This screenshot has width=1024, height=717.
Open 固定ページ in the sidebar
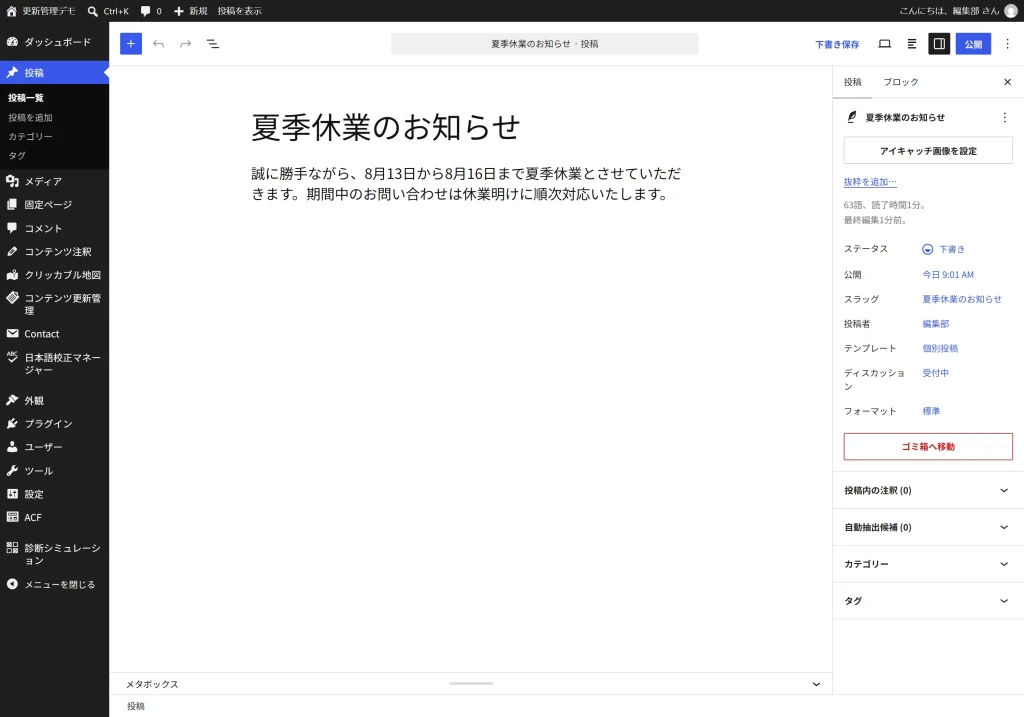point(54,204)
